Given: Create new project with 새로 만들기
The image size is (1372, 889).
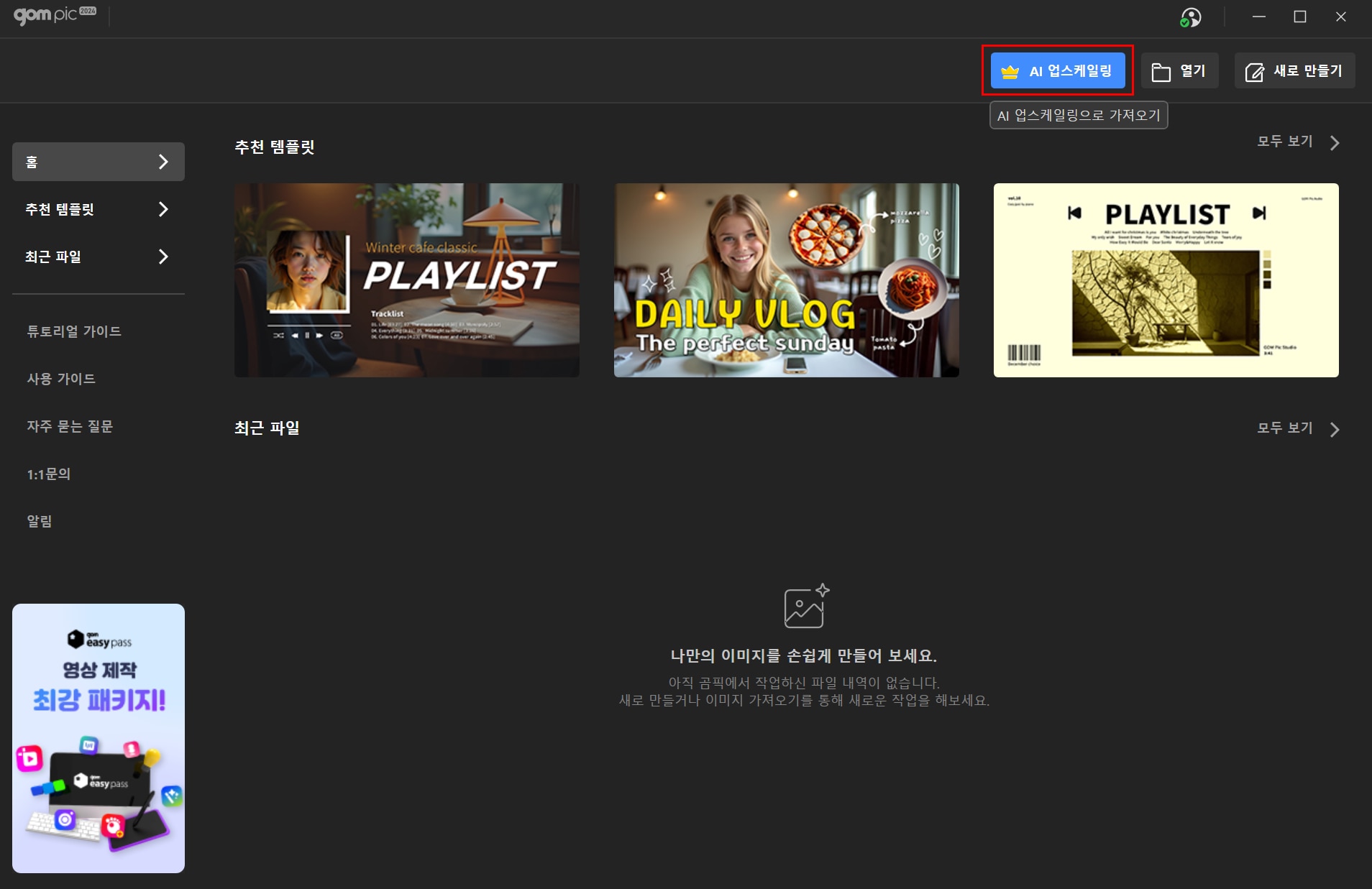Looking at the screenshot, I should click(1294, 70).
